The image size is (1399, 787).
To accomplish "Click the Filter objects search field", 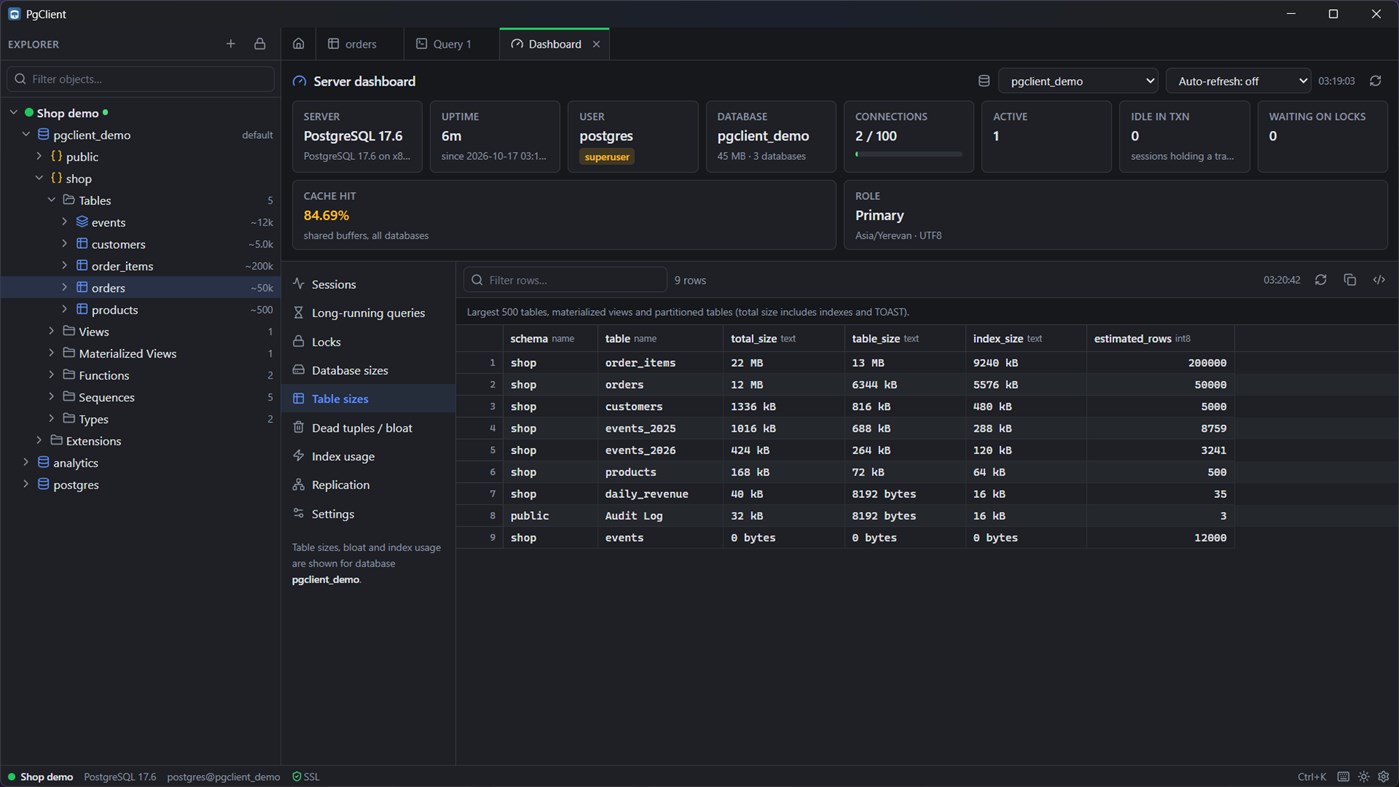I will (x=140, y=79).
